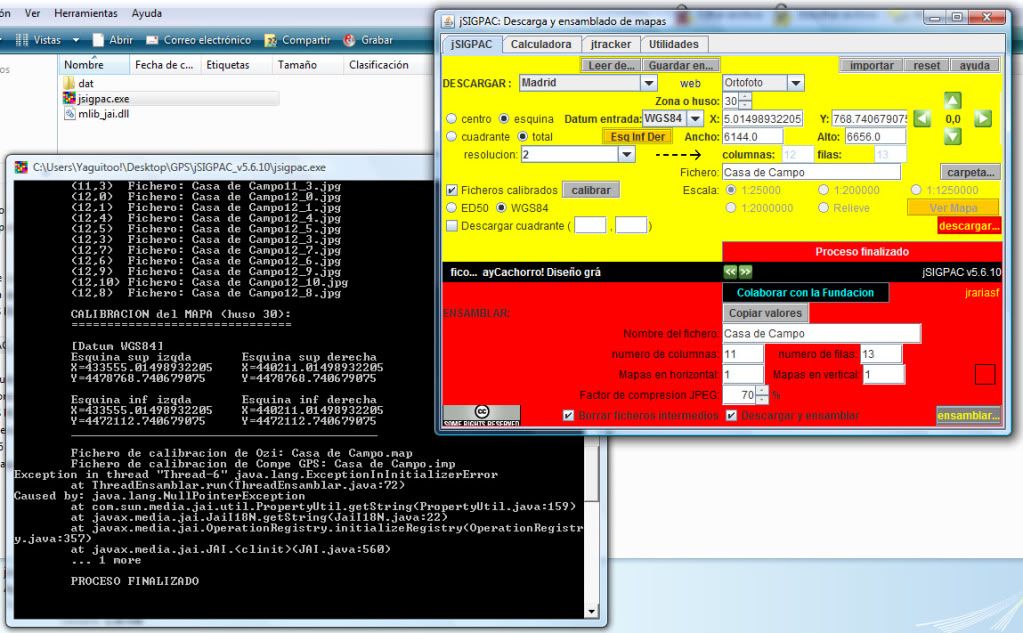
Task: Click the JPEG compression factor spinner
Action: 761,395
